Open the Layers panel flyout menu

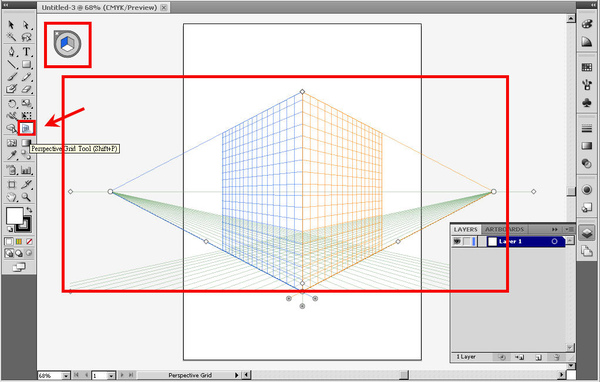pos(569,229)
